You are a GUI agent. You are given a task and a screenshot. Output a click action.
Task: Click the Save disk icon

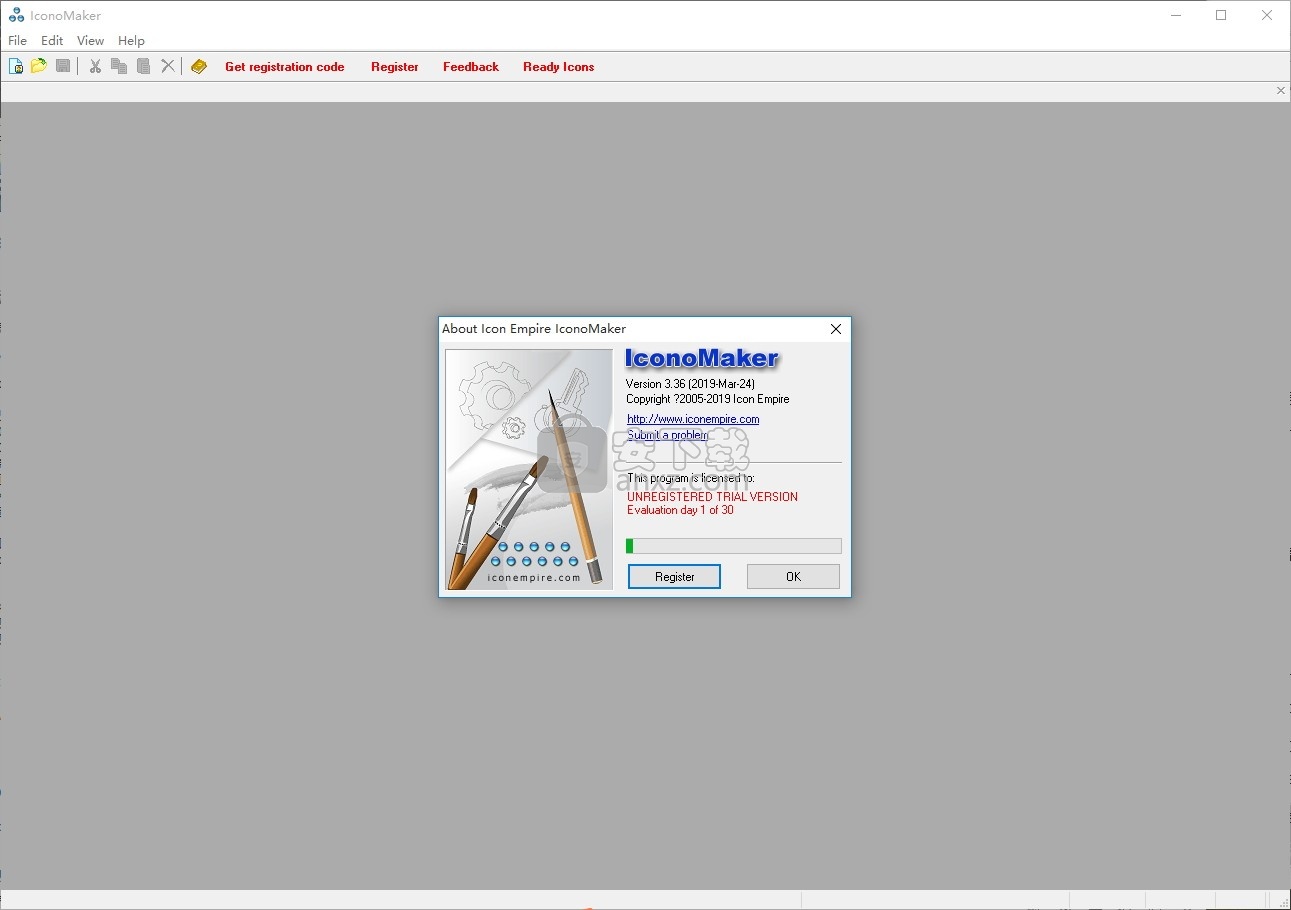point(63,66)
